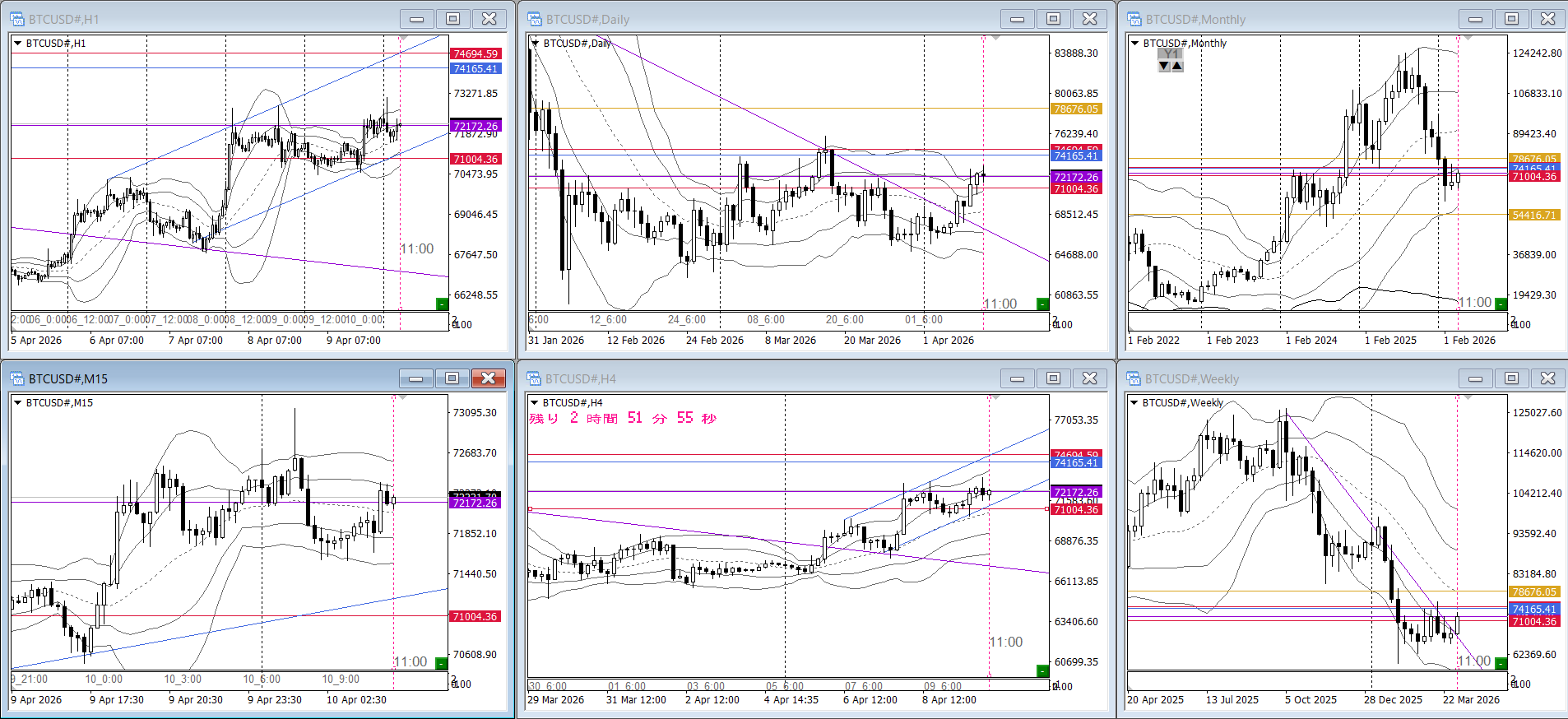
Task: Click the chart shift triangle atop Daily chart
Action: (995, 38)
